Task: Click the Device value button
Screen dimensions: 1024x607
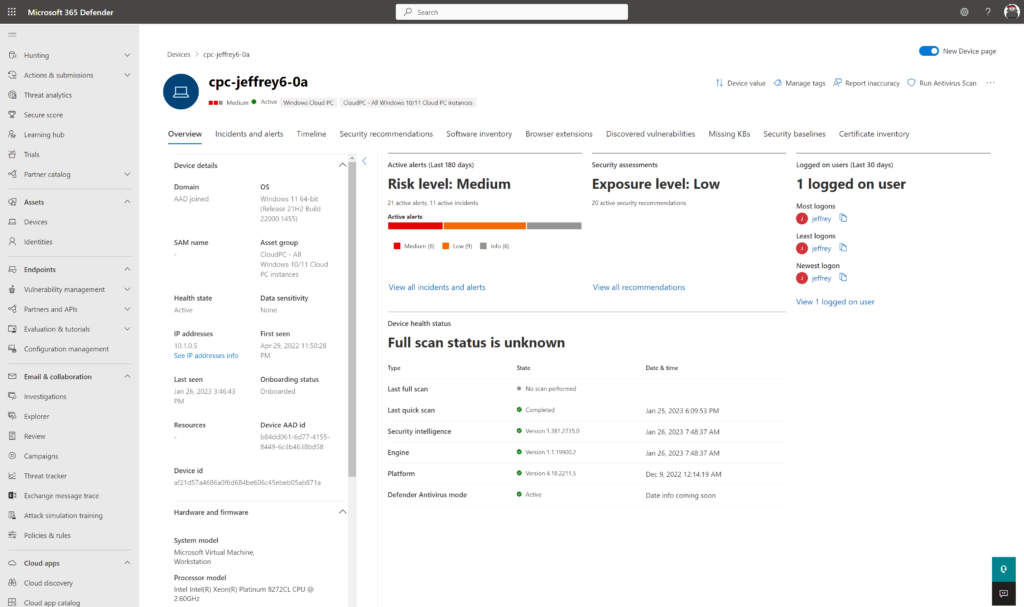Action: (740, 83)
